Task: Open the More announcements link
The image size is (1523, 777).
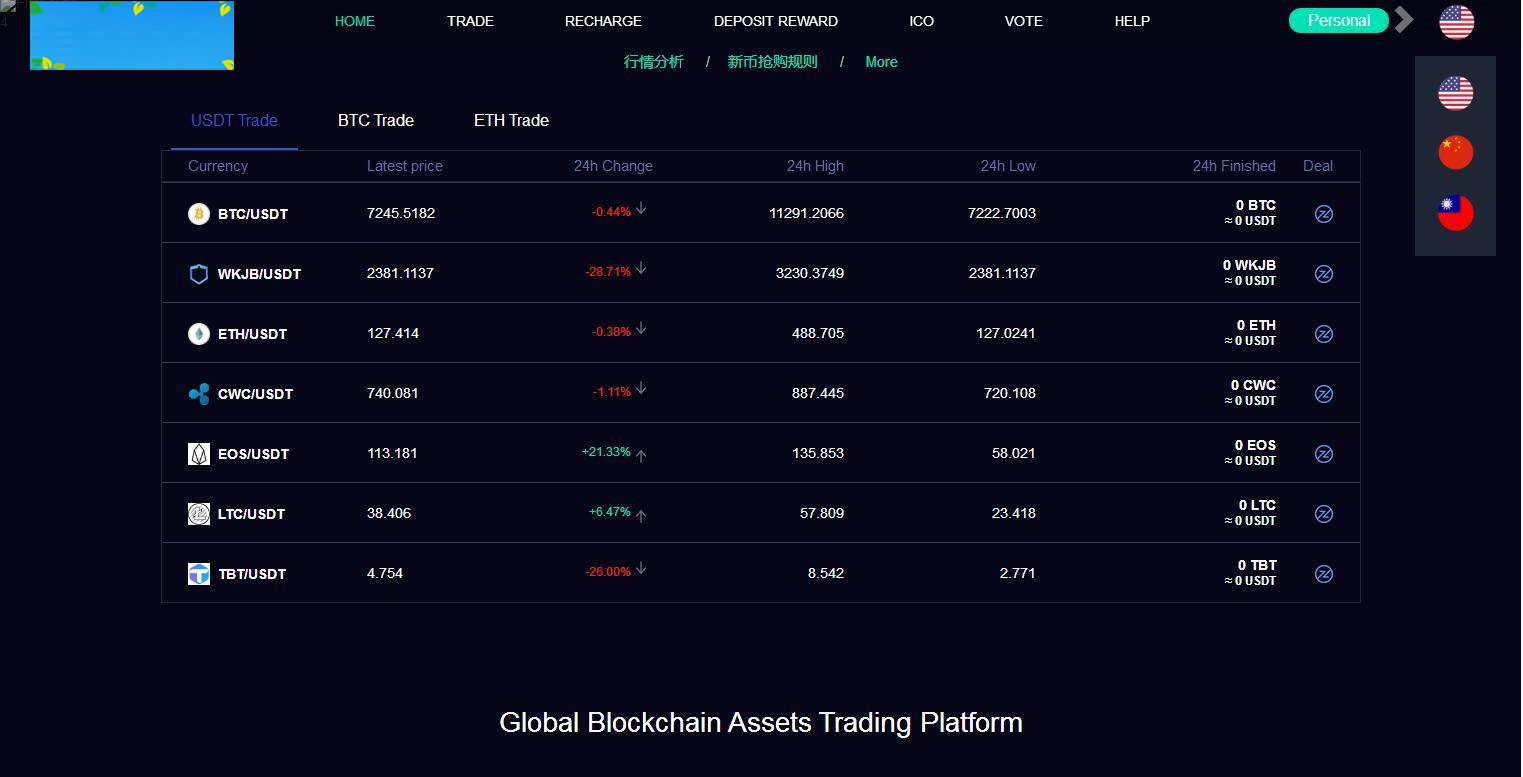Action: pyautogui.click(x=881, y=62)
